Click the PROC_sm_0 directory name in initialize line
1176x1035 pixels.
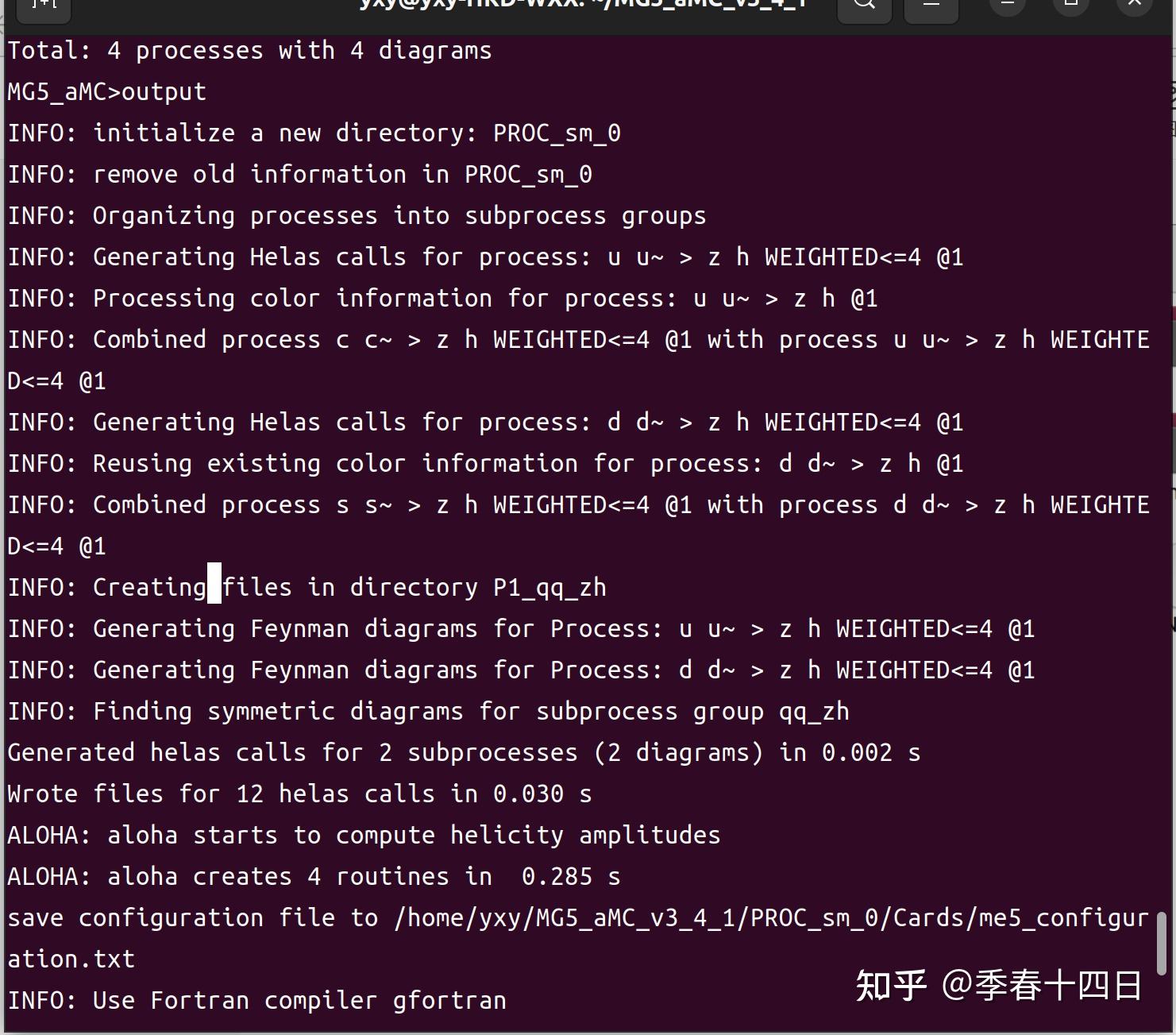pos(557,133)
